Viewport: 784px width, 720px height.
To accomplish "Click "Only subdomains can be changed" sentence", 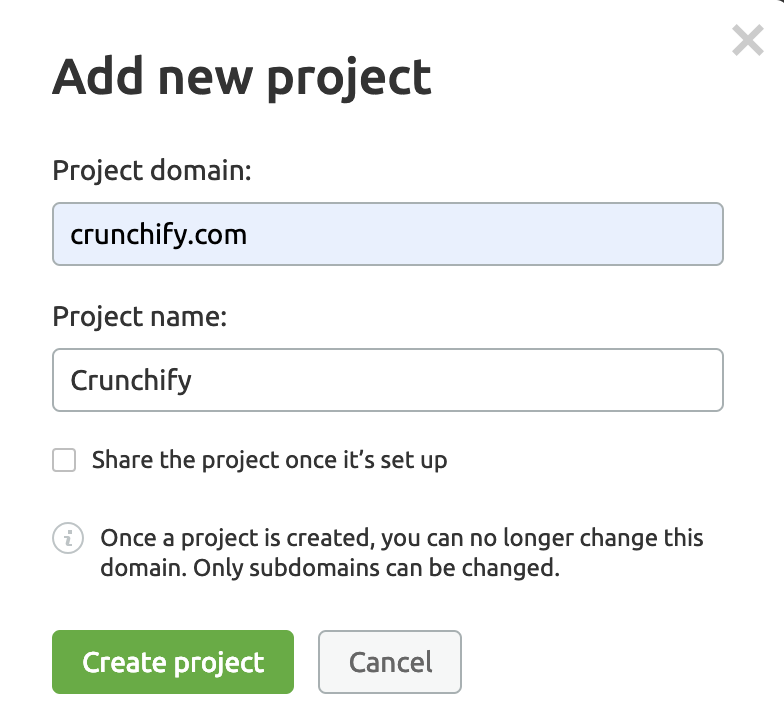I will (x=376, y=568).
